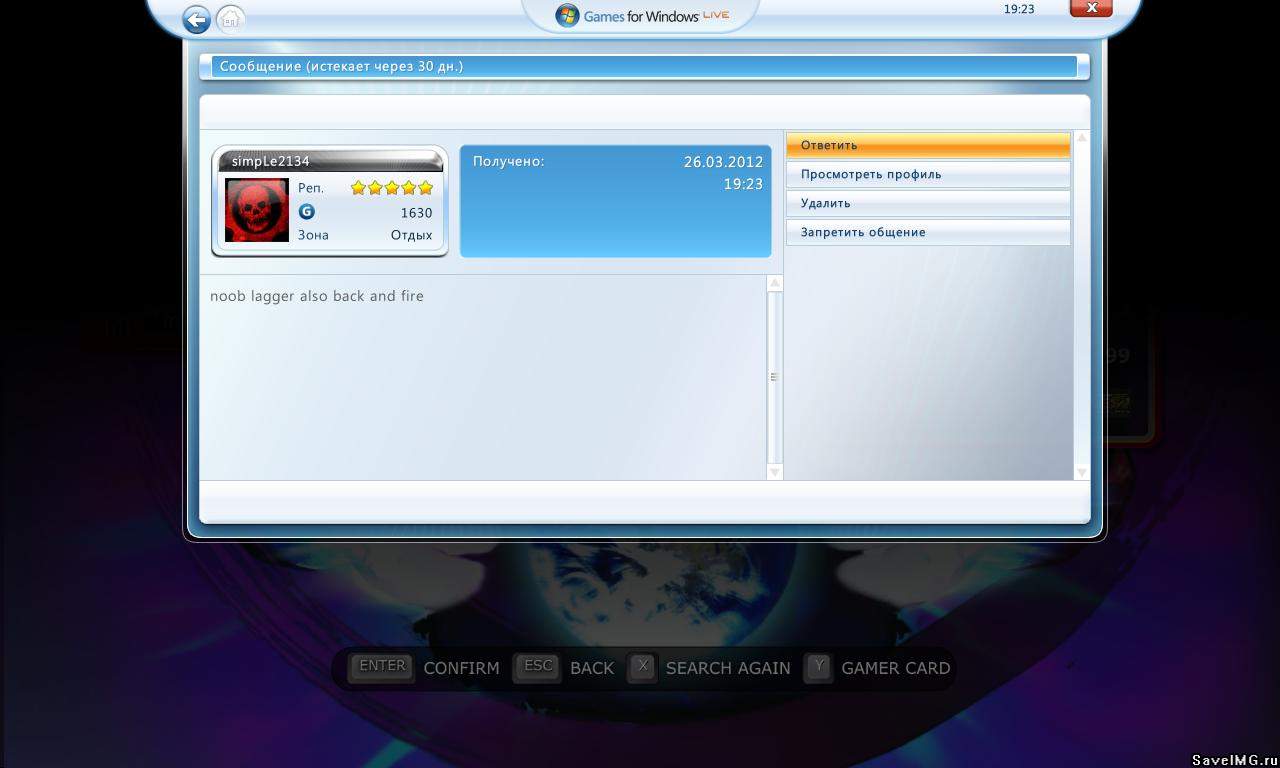
Task: Click the Получено label
Action: 509,161
